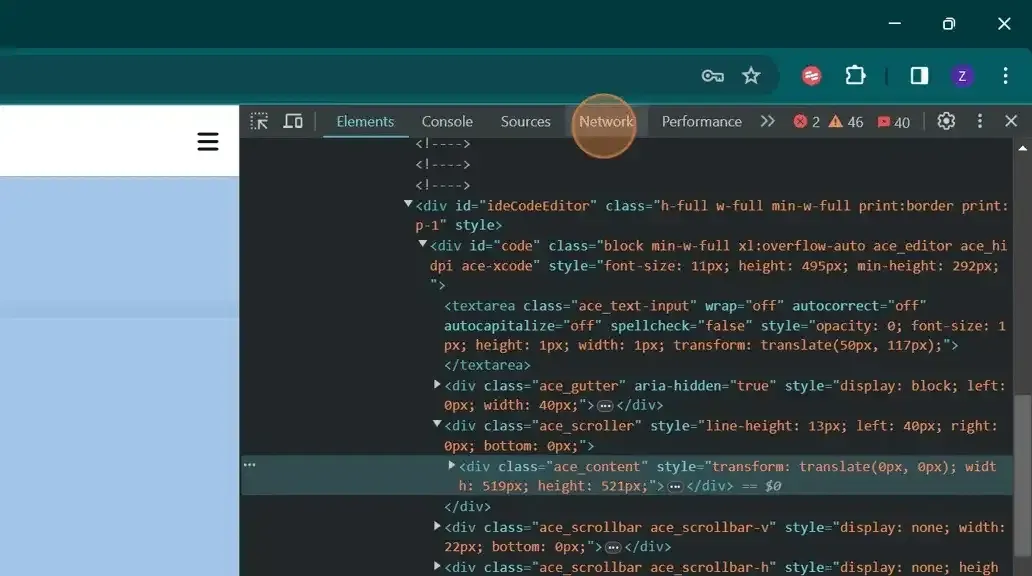Collapse the ideCodeEditor div node

408,205
